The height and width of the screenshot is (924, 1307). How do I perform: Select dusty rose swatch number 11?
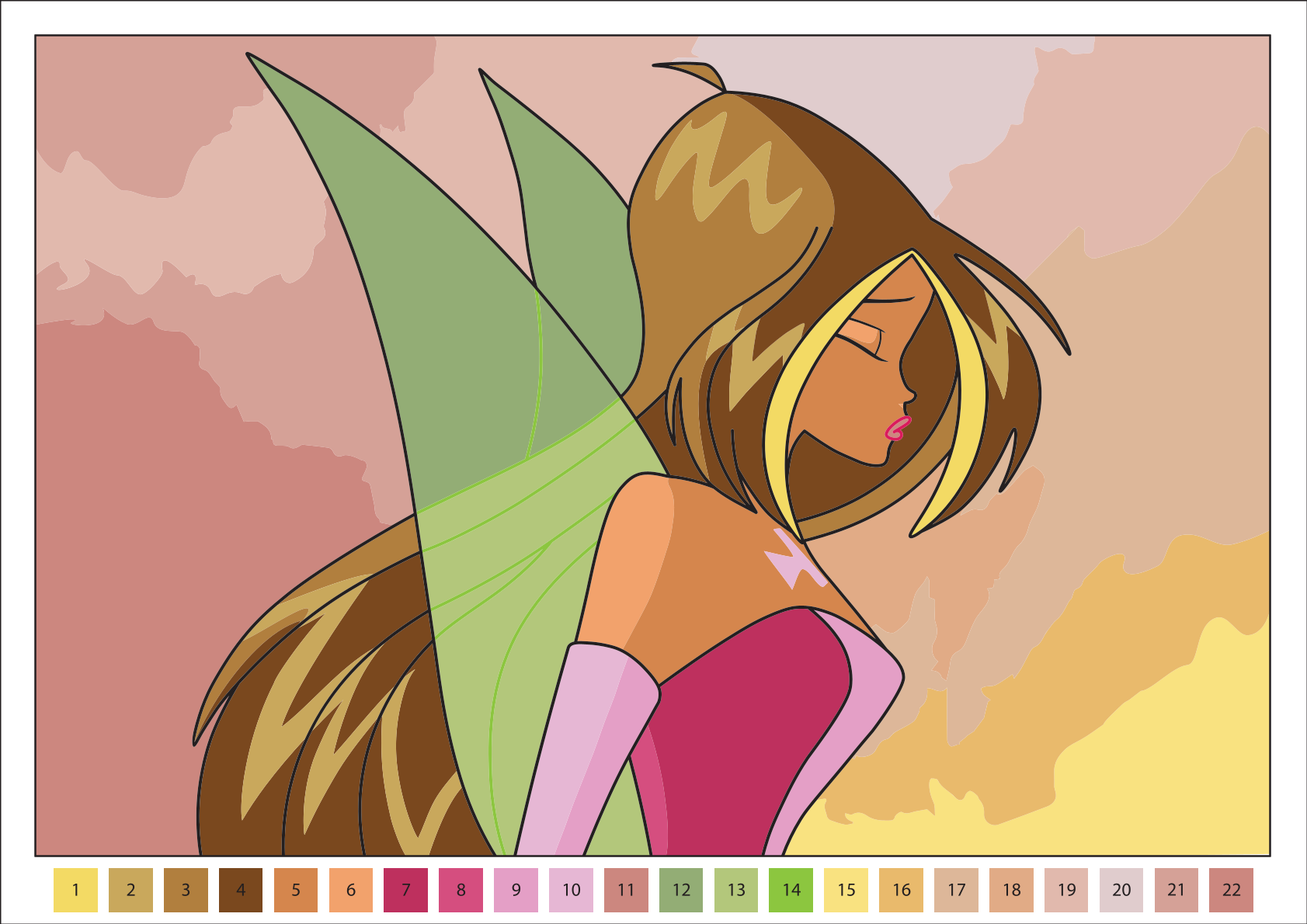tap(627, 890)
